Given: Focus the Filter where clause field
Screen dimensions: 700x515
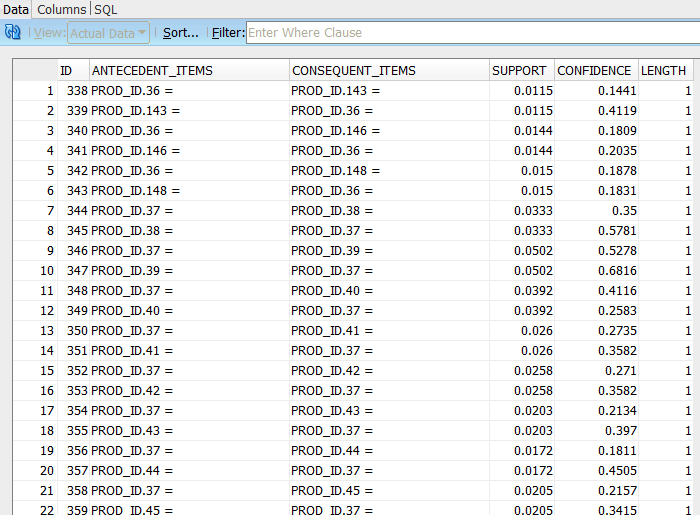Looking at the screenshot, I should [x=473, y=33].
